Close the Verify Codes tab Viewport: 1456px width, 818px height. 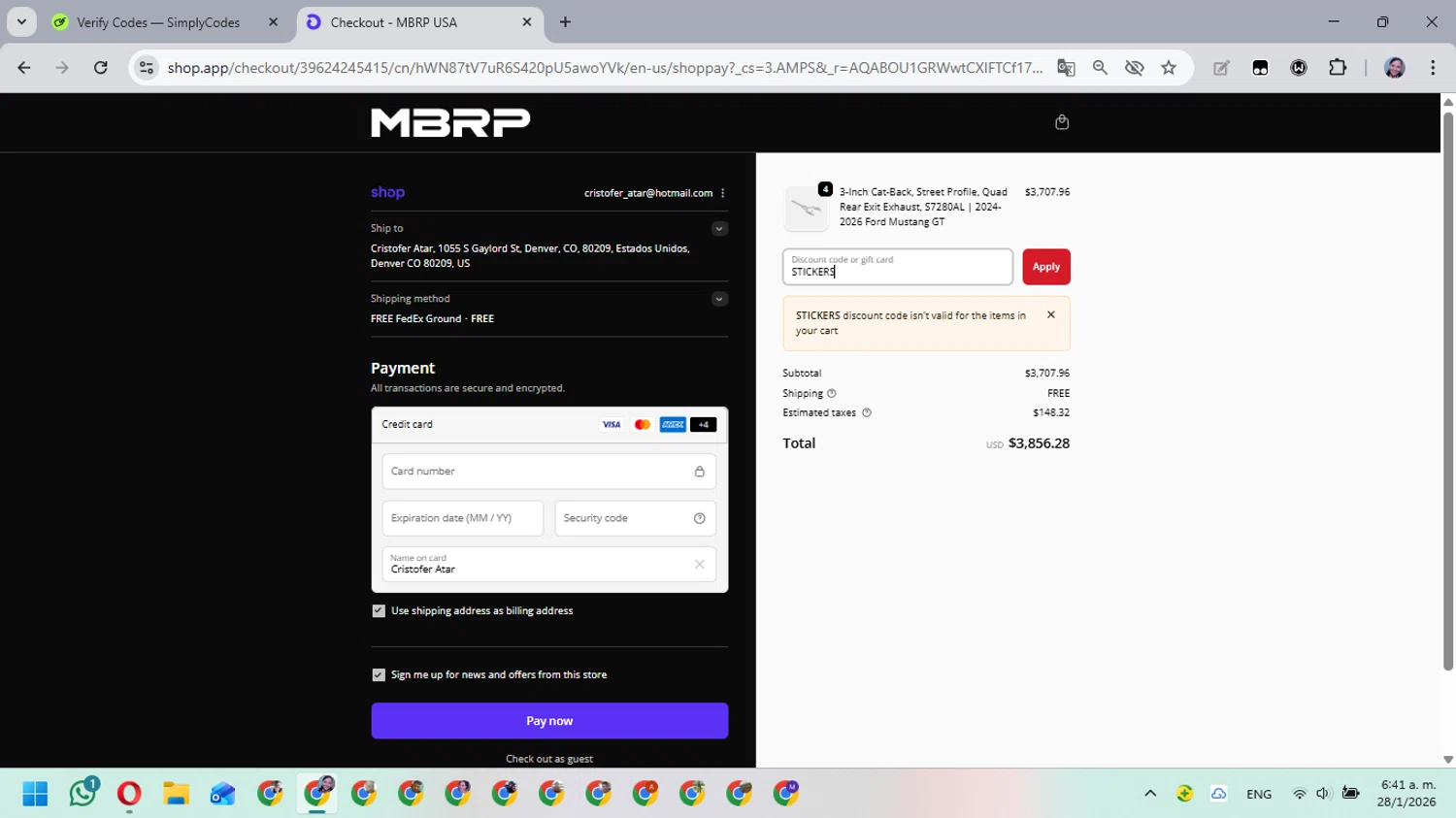tap(273, 22)
